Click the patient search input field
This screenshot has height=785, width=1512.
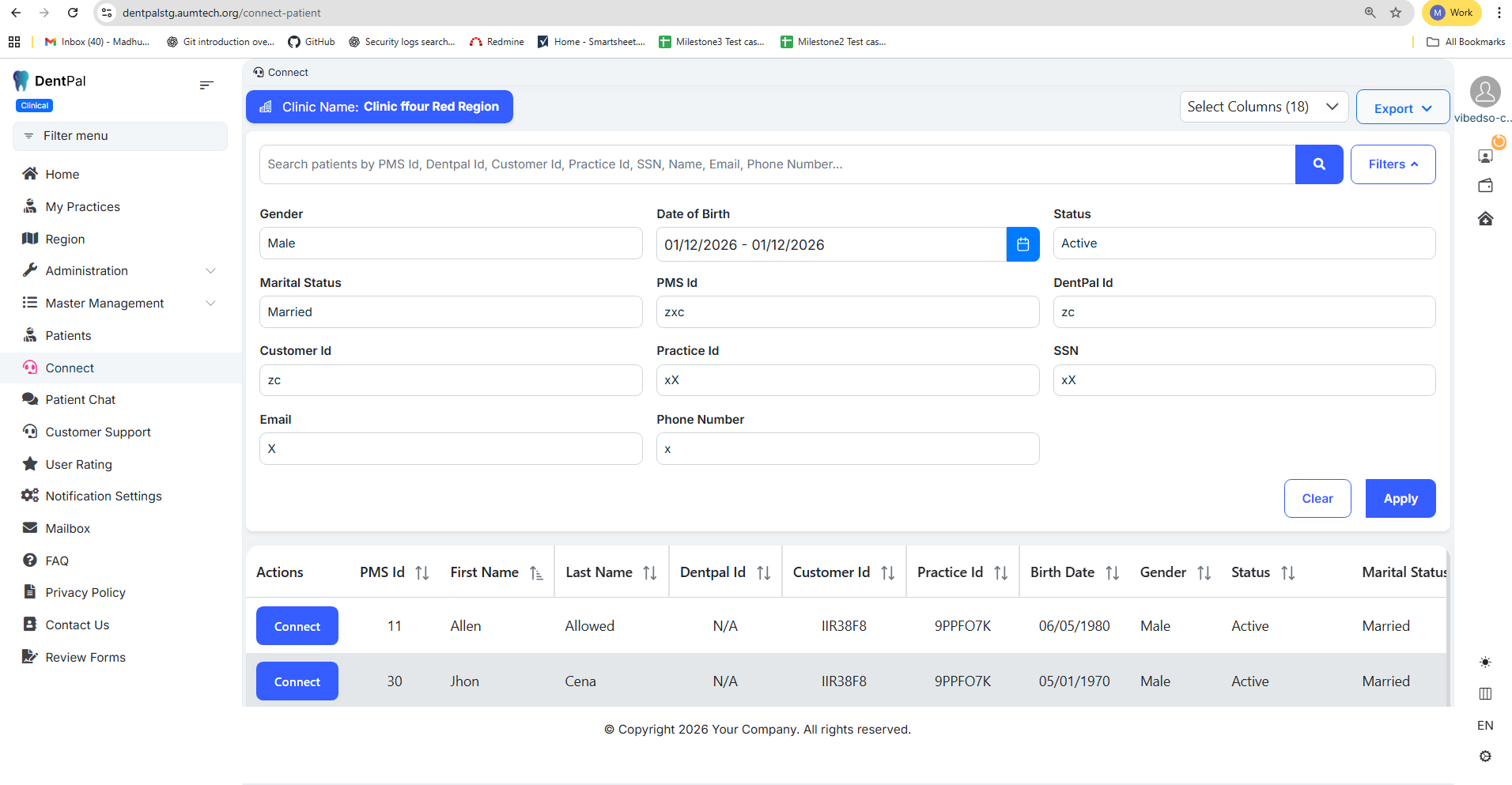777,164
